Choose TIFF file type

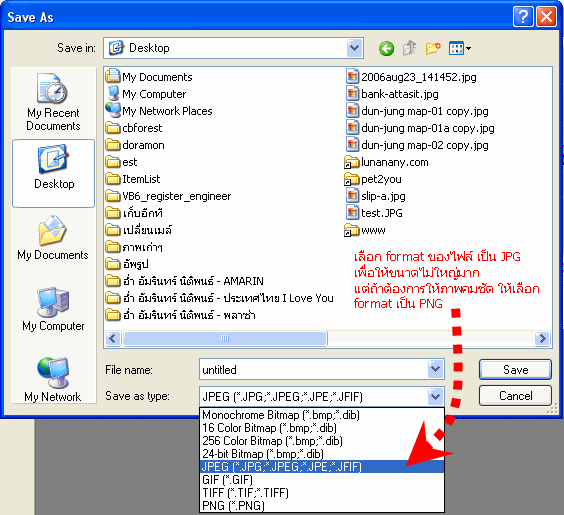[x=322, y=493]
